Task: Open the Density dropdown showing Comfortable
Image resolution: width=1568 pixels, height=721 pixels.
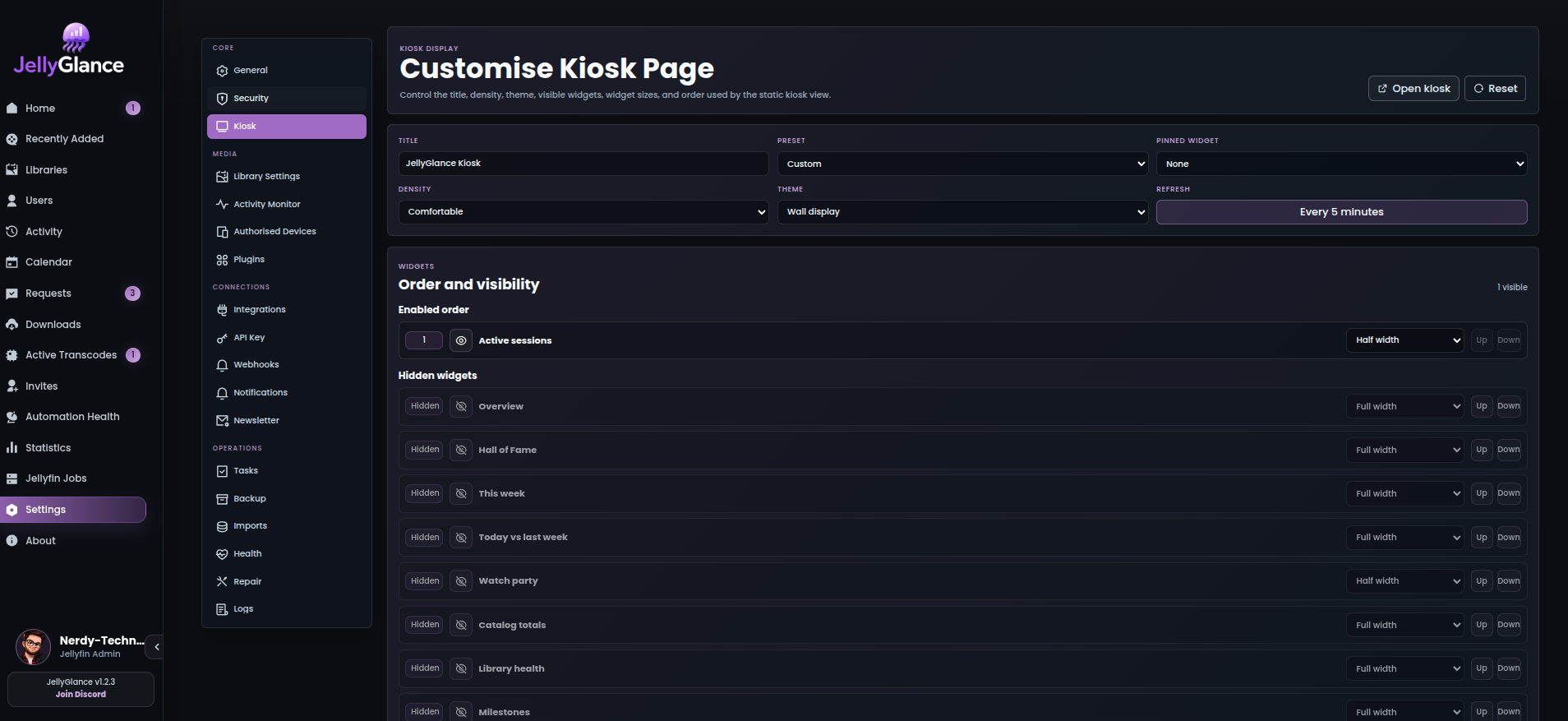Action: tap(583, 212)
